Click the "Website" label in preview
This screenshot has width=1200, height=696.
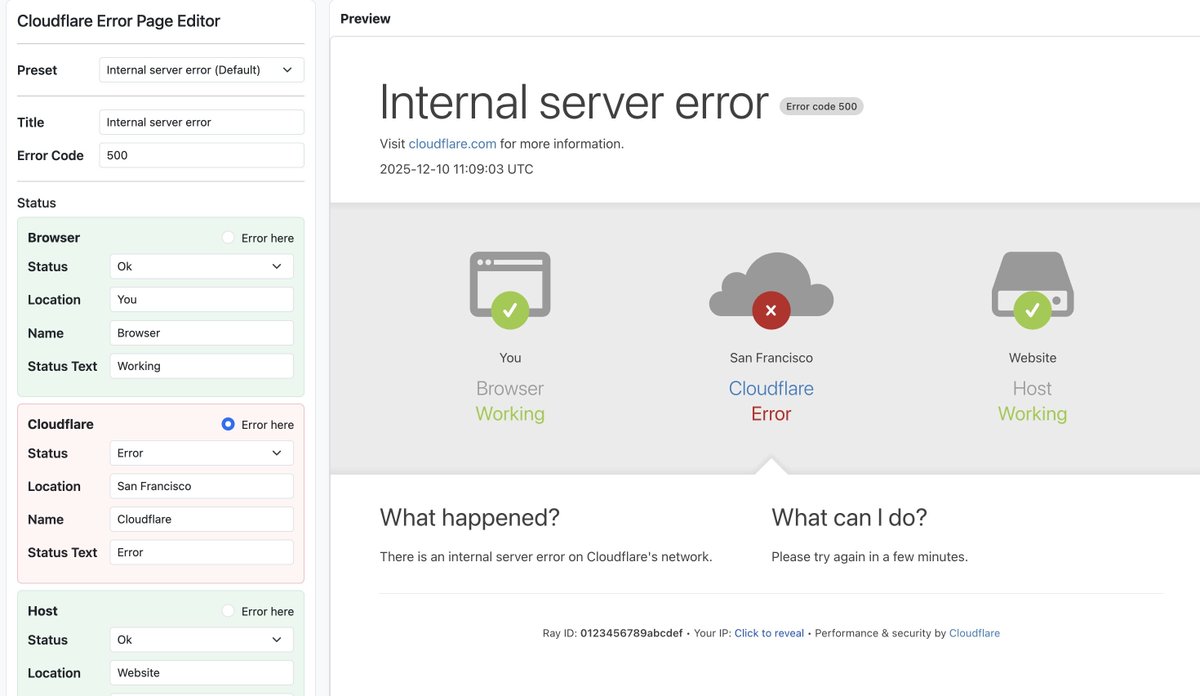(1032, 358)
